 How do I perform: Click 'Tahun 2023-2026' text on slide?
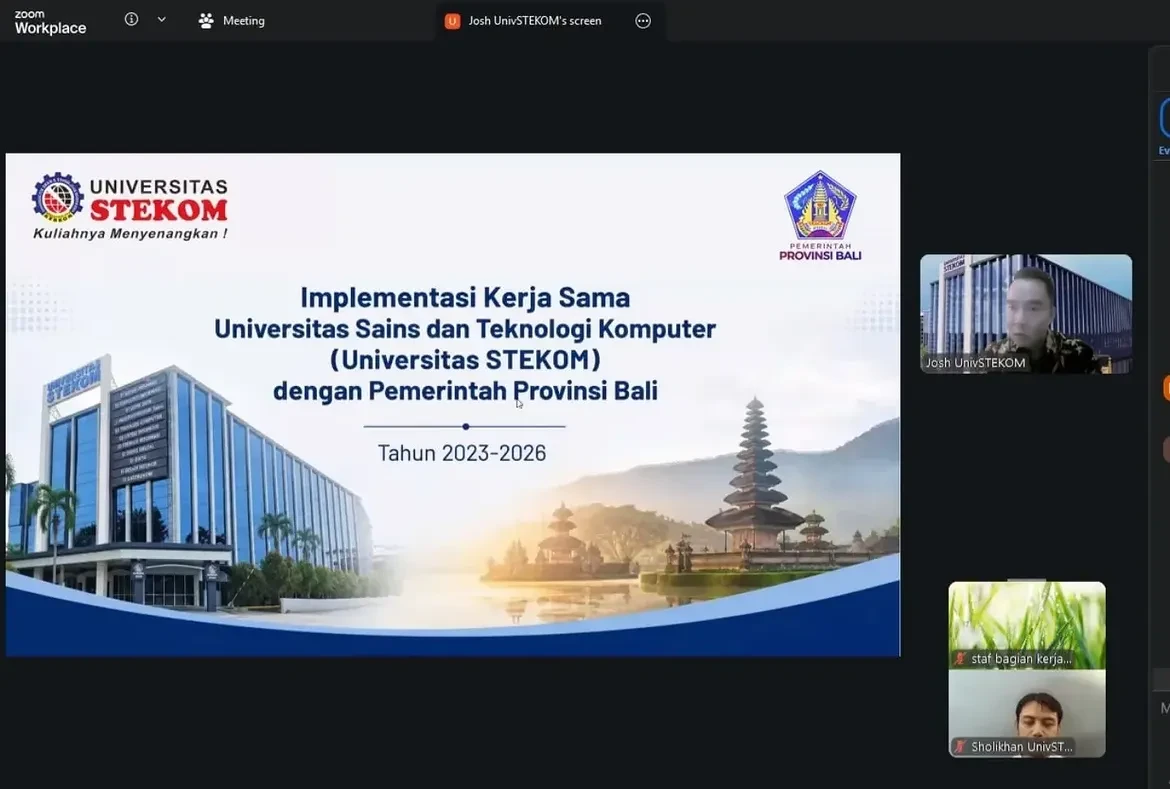click(x=462, y=453)
